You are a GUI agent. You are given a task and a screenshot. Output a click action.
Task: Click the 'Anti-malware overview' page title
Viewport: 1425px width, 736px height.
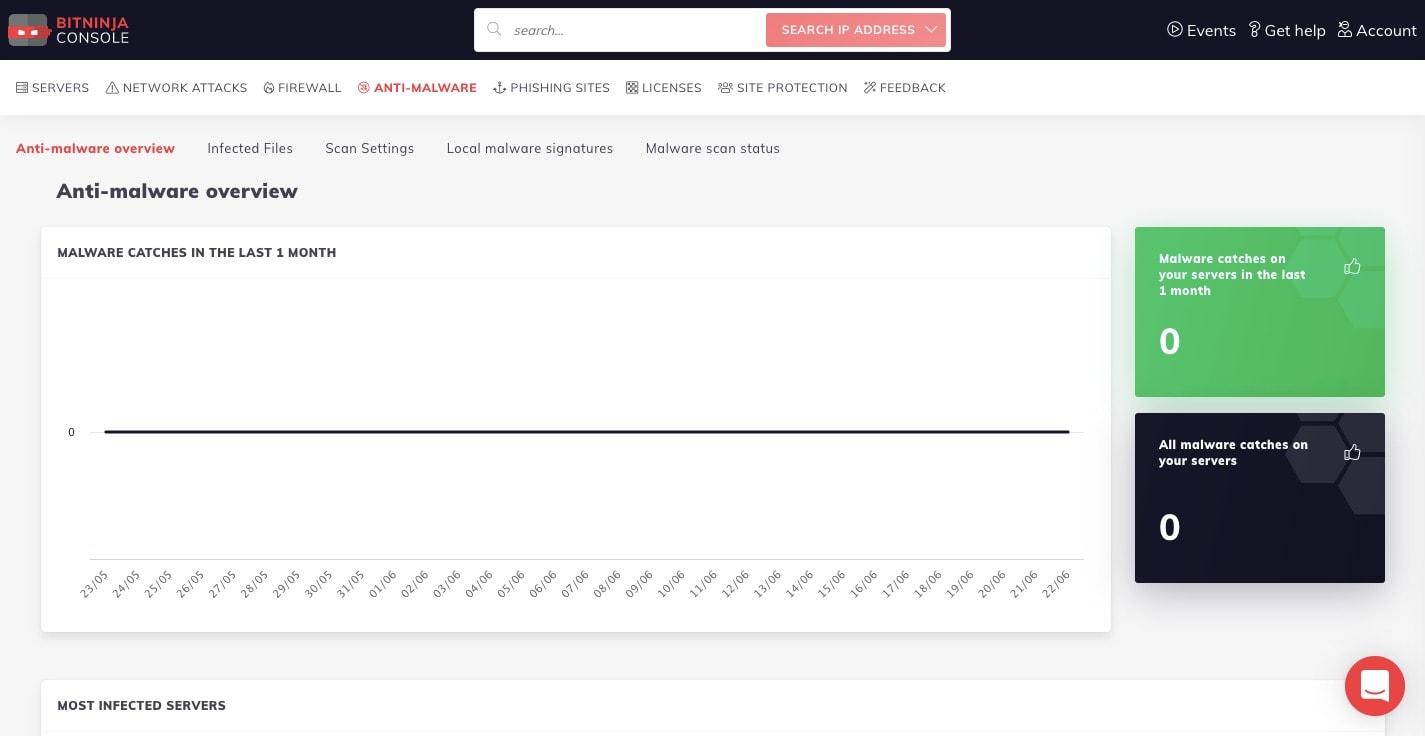177,191
